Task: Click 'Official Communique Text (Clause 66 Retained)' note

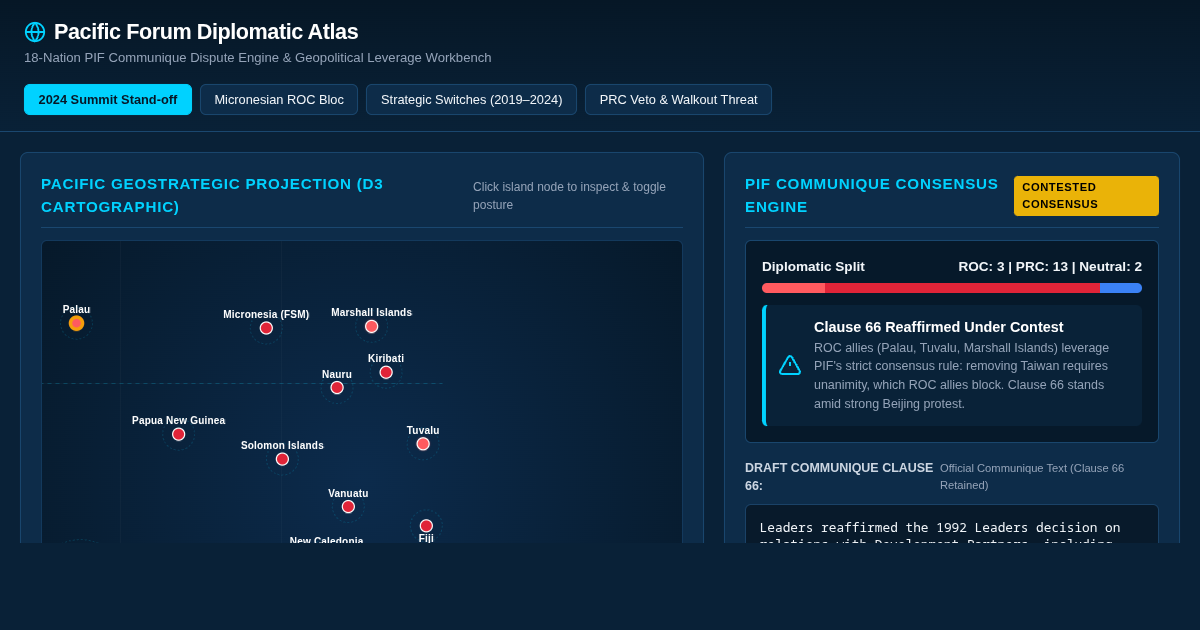Action: point(1032,476)
